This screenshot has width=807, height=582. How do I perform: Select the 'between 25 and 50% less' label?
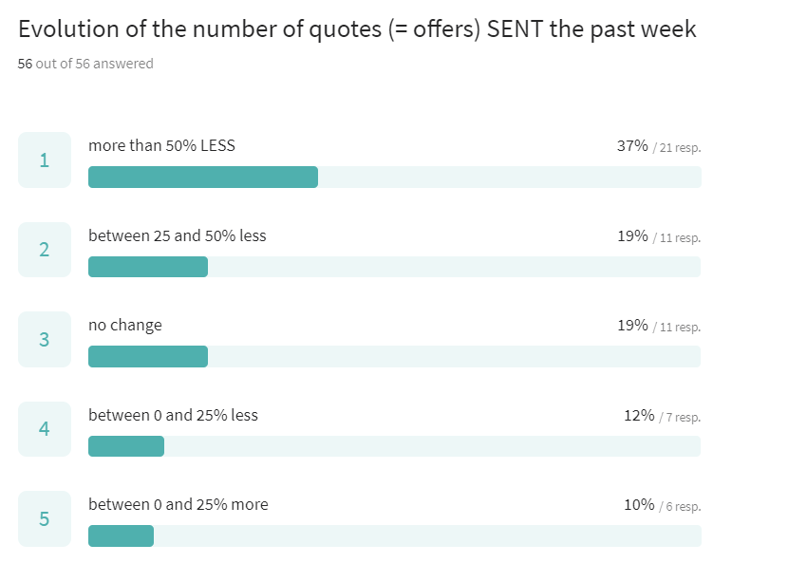coord(177,236)
